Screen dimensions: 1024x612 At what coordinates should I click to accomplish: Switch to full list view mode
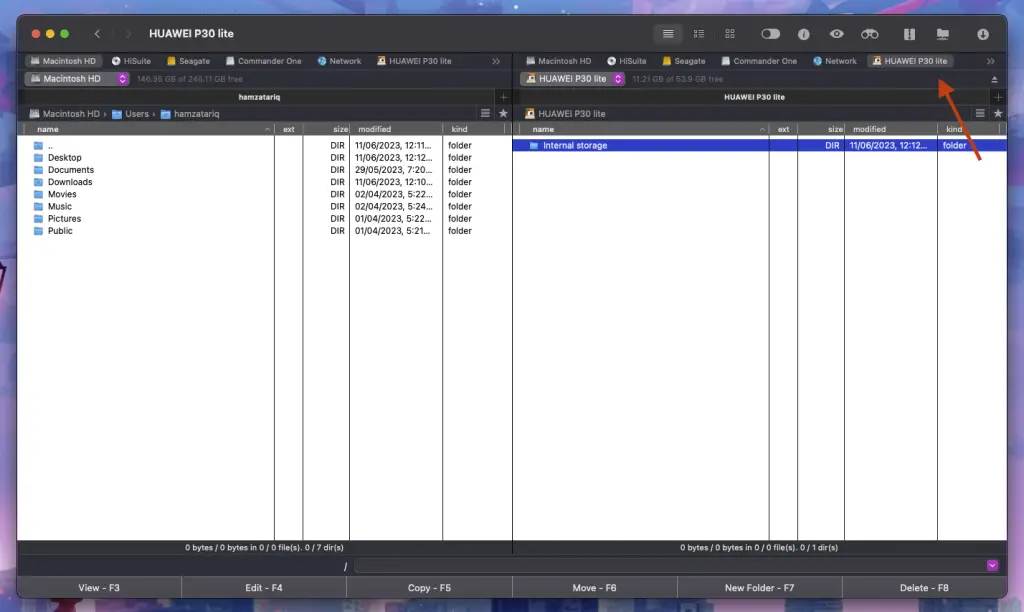667,34
